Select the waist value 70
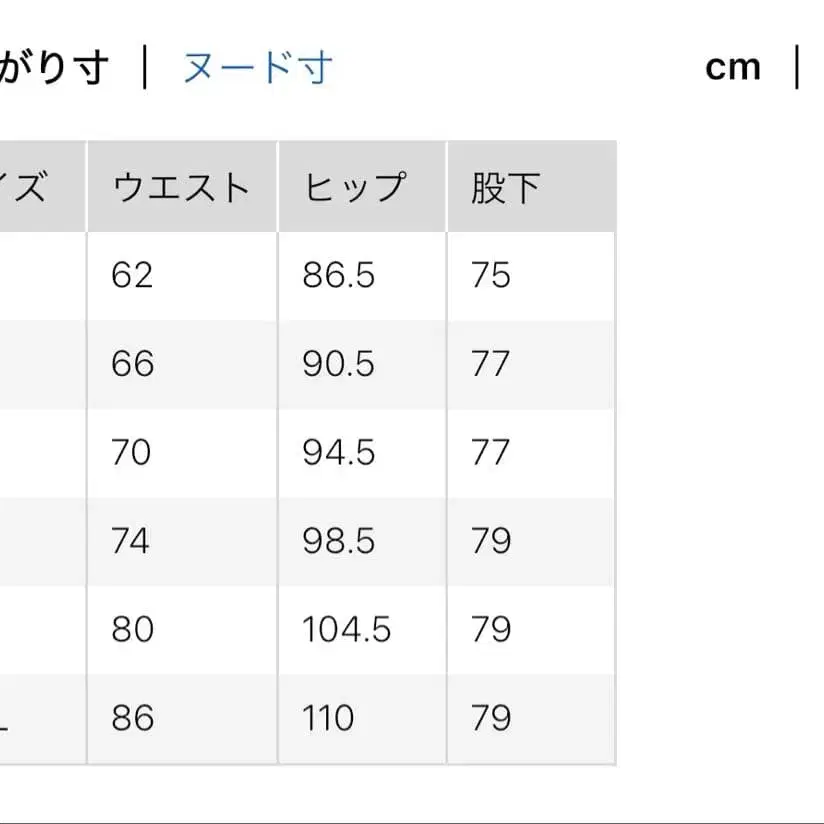This screenshot has width=824, height=824. point(130,452)
